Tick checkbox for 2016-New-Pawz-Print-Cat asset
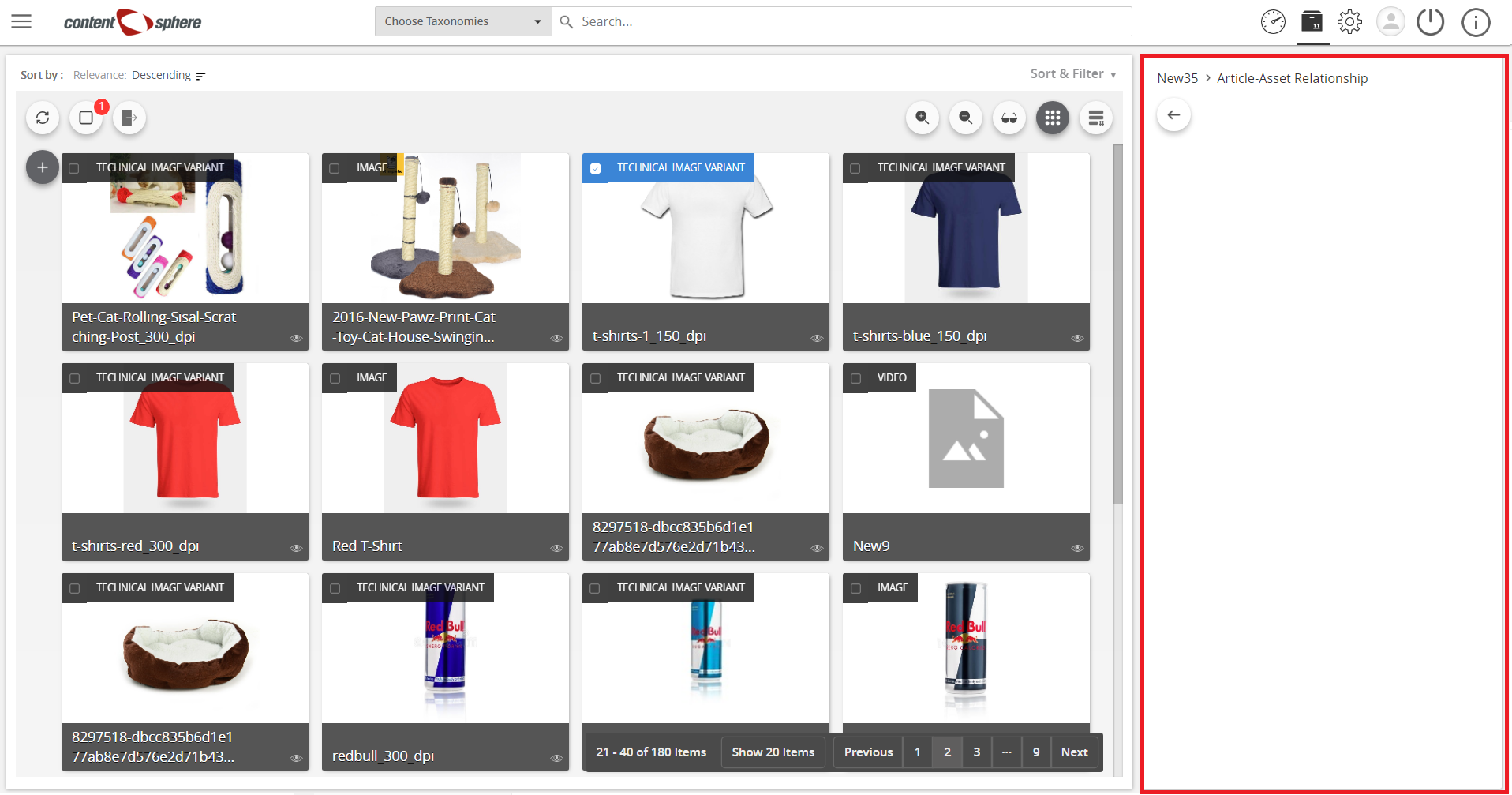1512x795 pixels. click(x=335, y=168)
